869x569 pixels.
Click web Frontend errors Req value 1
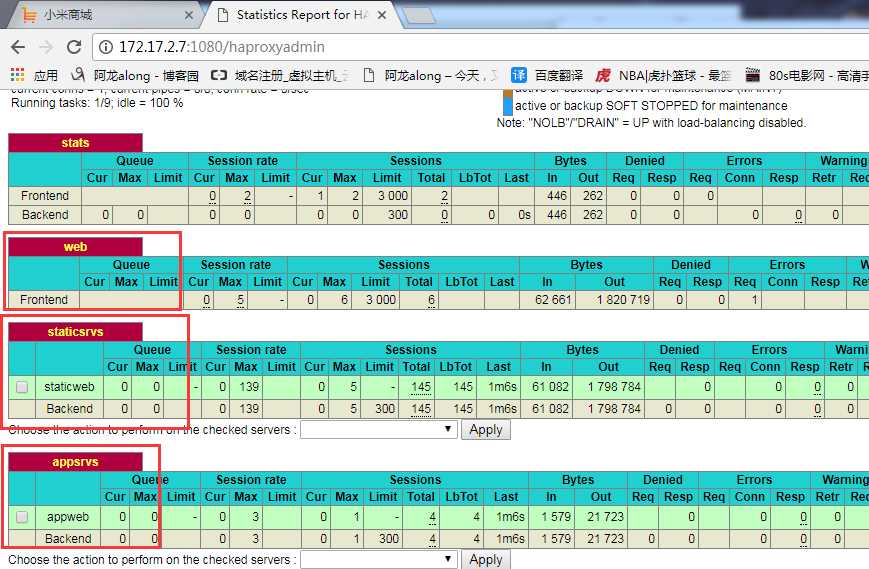point(754,300)
